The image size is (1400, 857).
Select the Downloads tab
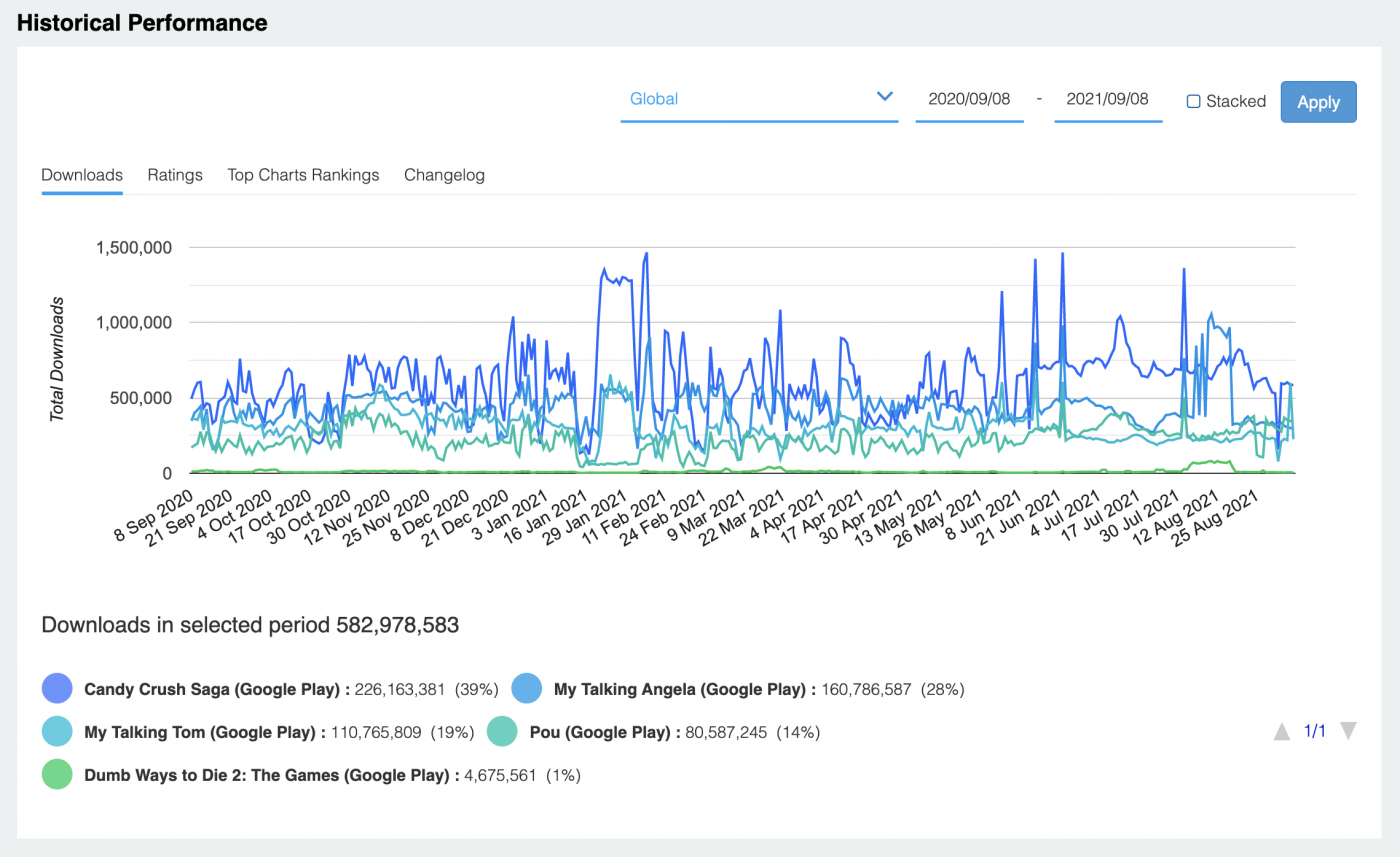click(x=81, y=175)
